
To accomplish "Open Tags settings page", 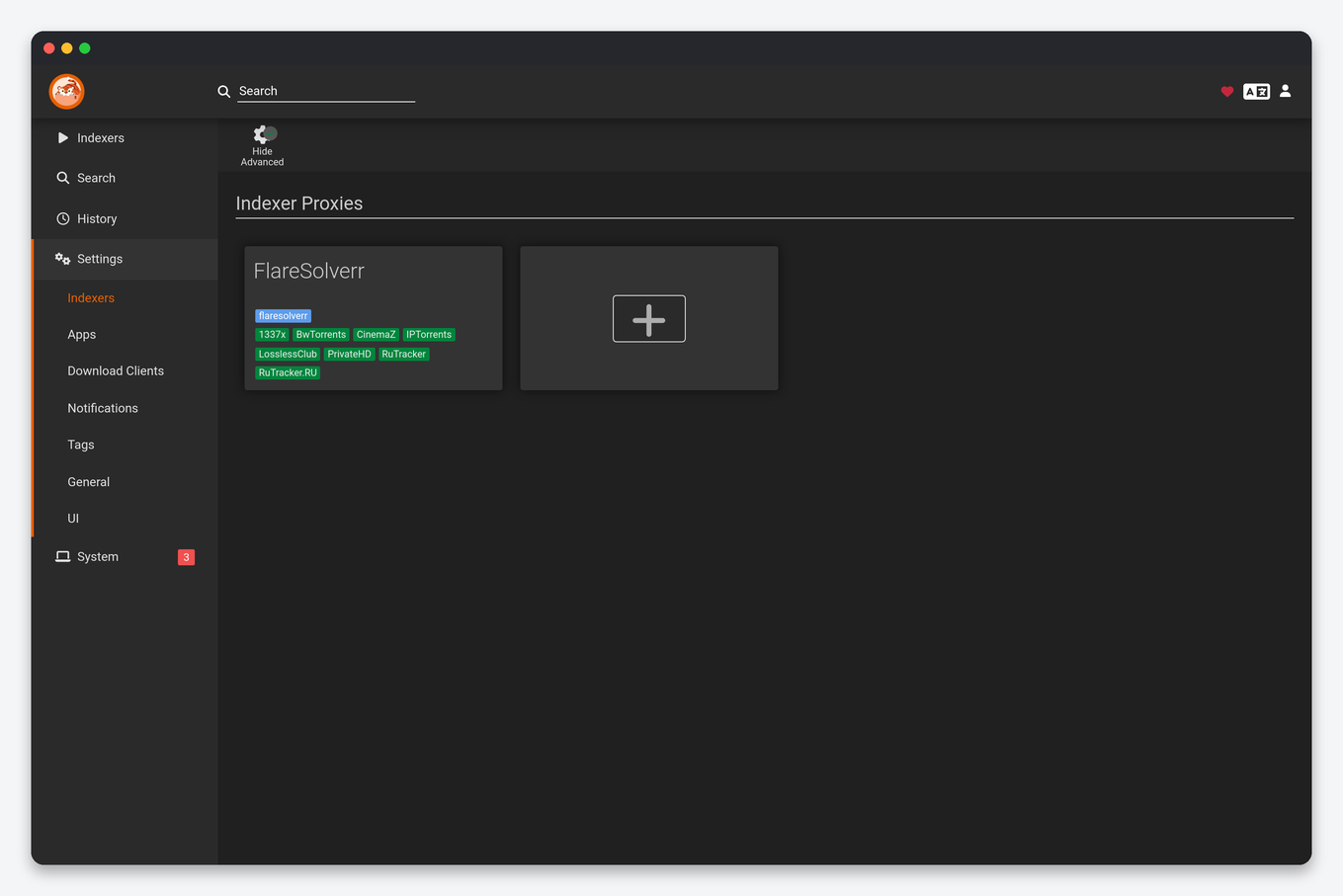I will pos(81,445).
